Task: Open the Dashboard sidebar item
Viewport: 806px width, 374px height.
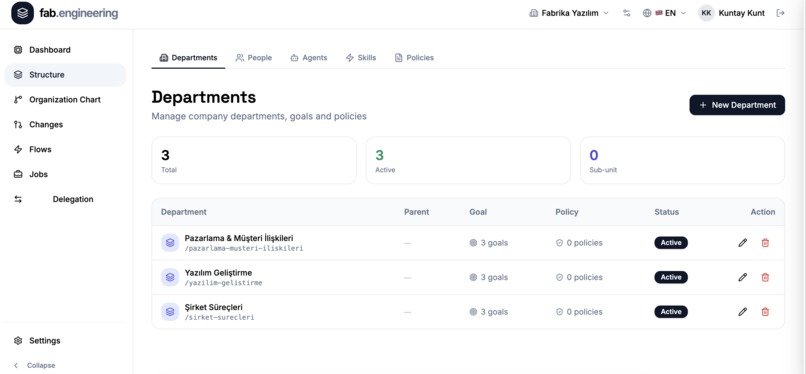Action: pyautogui.click(x=65, y=50)
